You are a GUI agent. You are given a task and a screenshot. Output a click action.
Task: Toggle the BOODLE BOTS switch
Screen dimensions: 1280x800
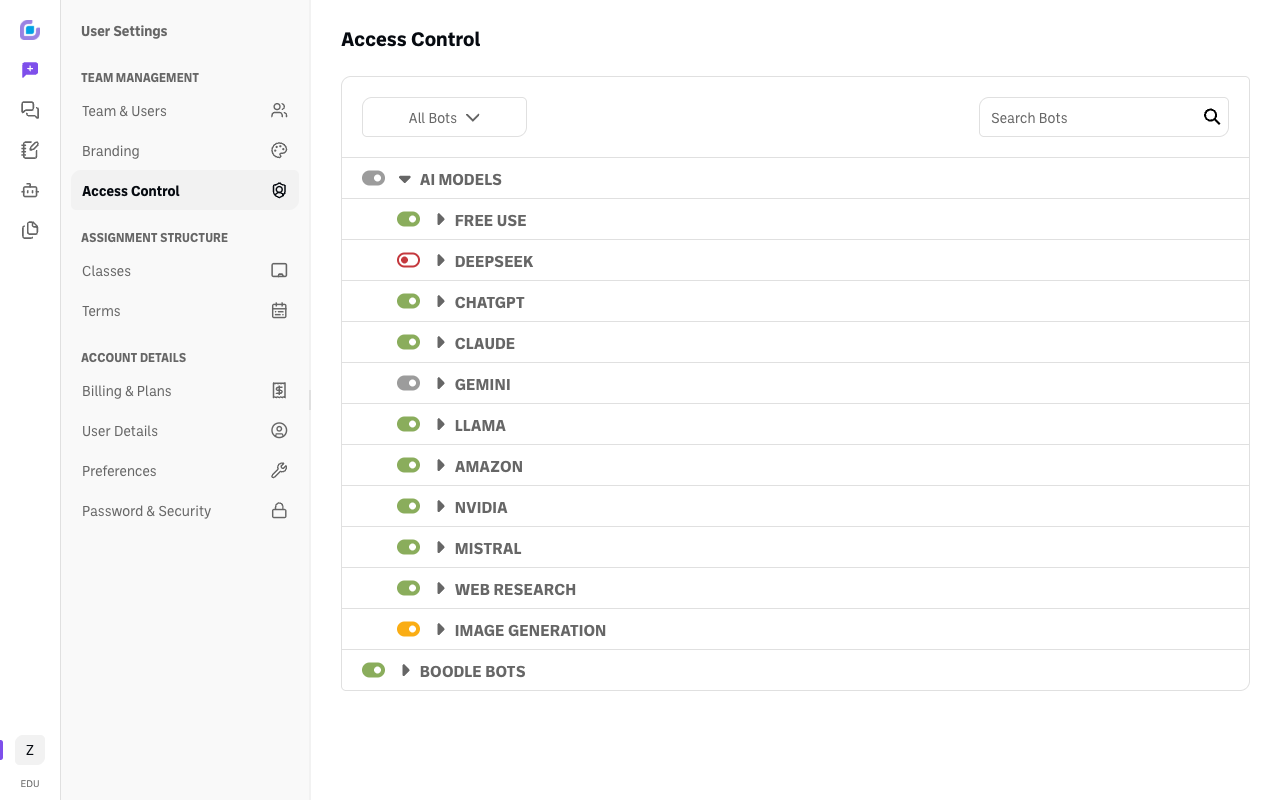click(x=374, y=670)
